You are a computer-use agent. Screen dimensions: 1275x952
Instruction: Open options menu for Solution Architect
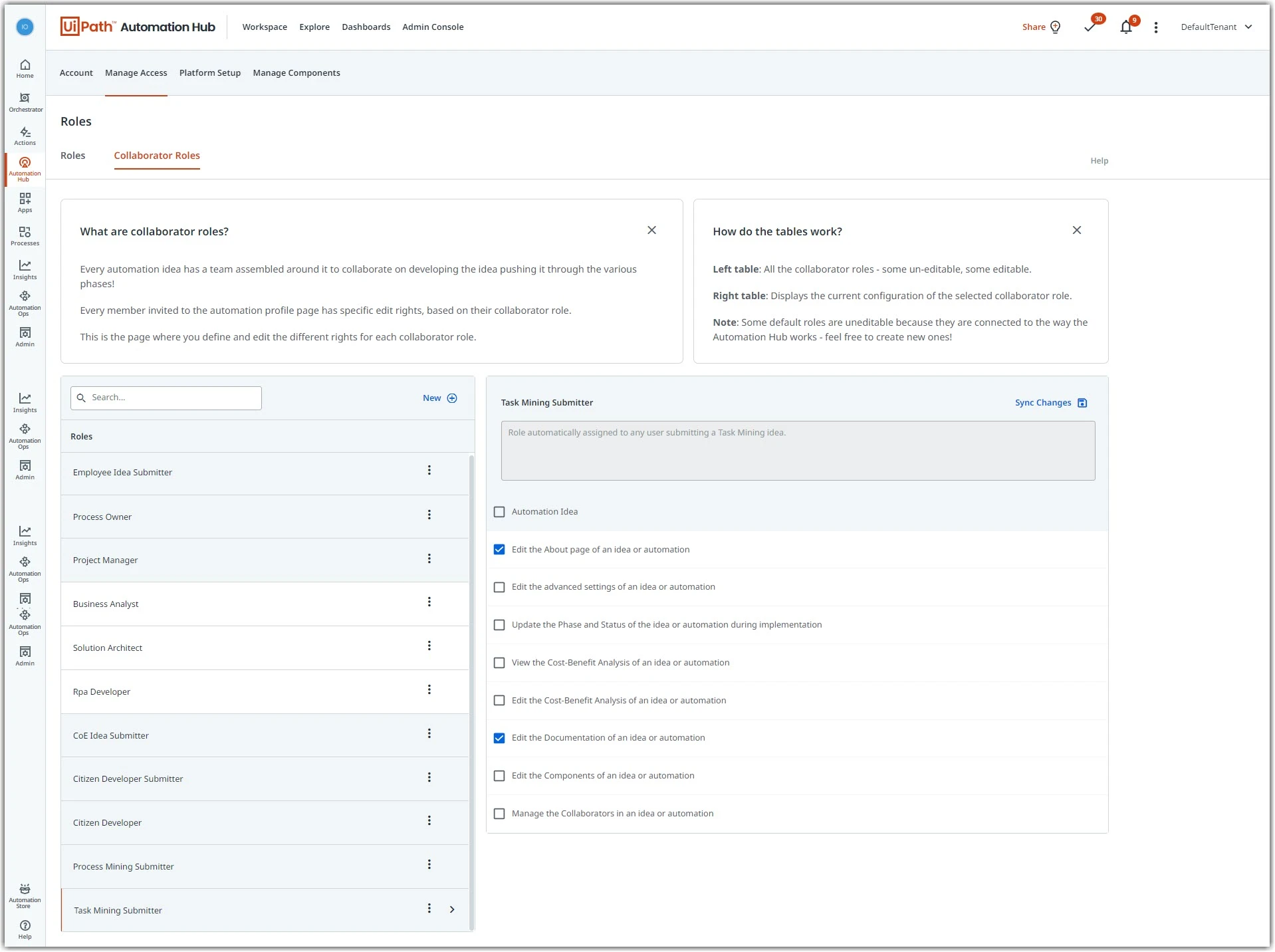click(x=429, y=646)
